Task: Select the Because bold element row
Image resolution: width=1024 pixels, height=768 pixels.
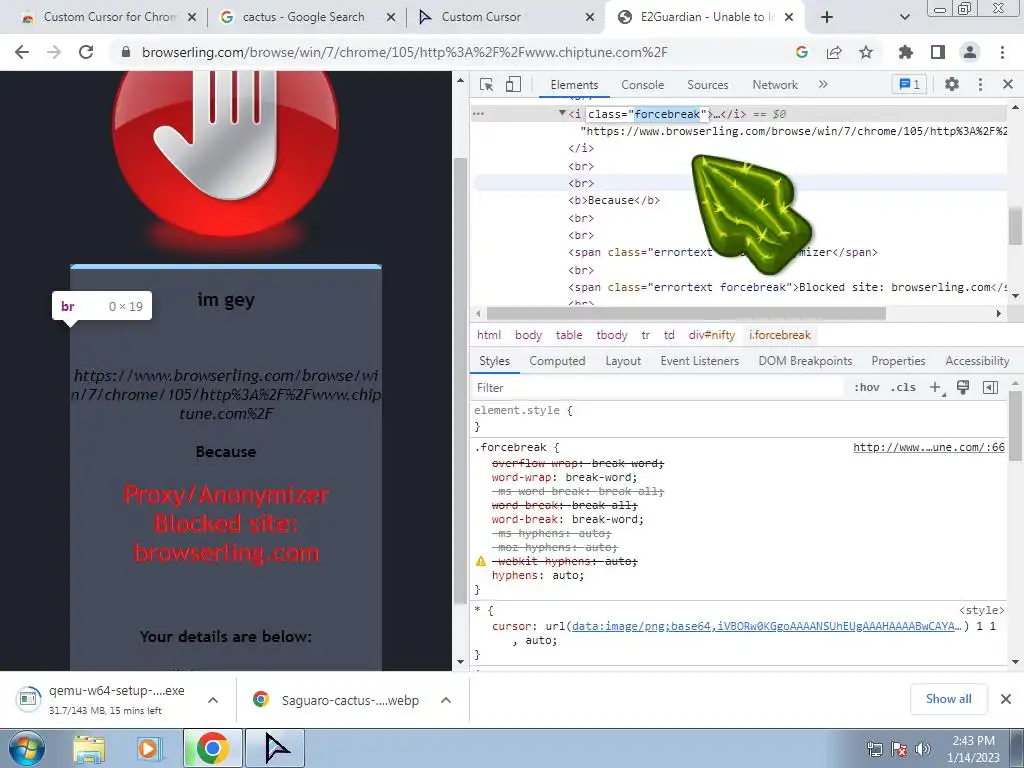Action: point(614,200)
